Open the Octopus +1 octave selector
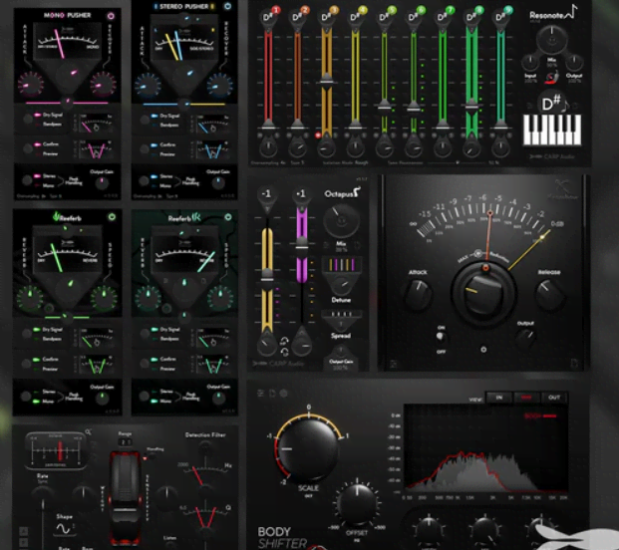This screenshot has height=550, width=619. click(300, 194)
